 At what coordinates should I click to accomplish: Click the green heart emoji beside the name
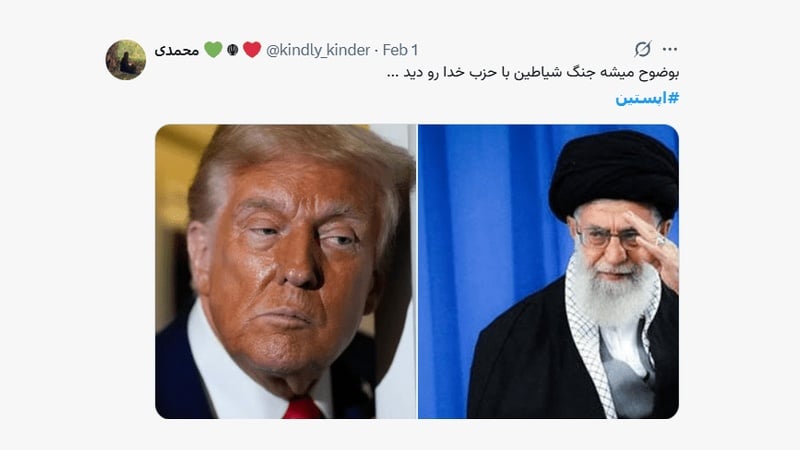pyautogui.click(x=213, y=49)
